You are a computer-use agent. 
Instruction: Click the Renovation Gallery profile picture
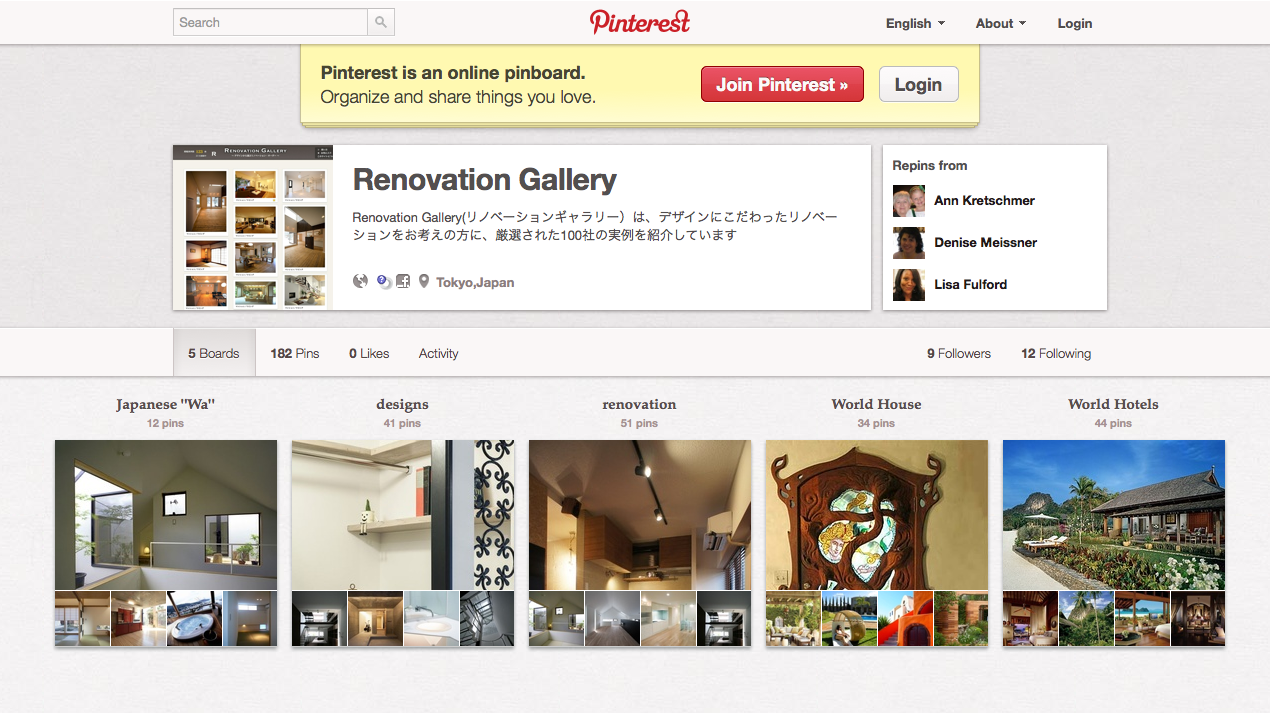pyautogui.click(x=253, y=227)
